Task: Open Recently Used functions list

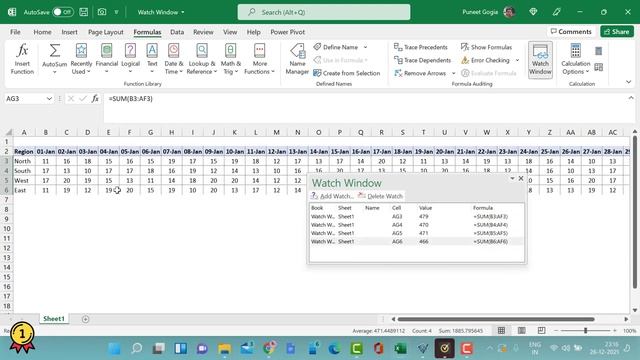Action: point(81,59)
